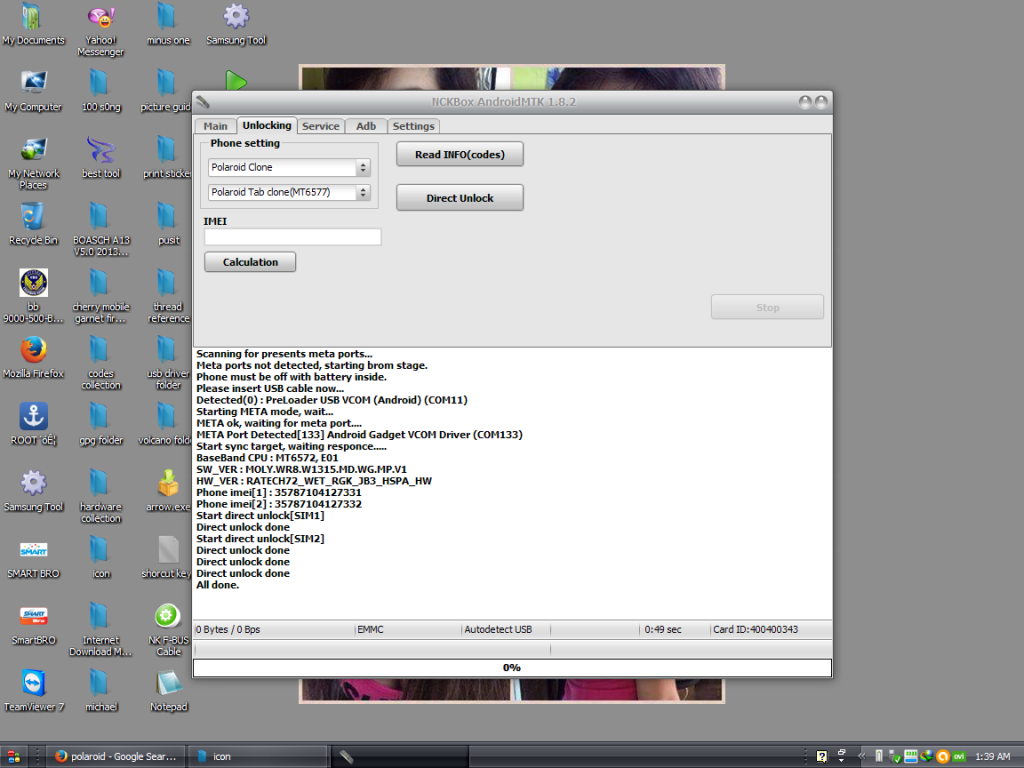Switch to the Adb tab
Image resolution: width=1024 pixels, height=768 pixels.
[366, 126]
